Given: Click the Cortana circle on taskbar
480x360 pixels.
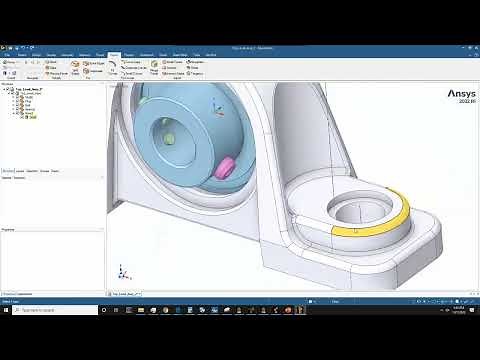Looking at the screenshot, I should pyautogui.click(x=104, y=310).
